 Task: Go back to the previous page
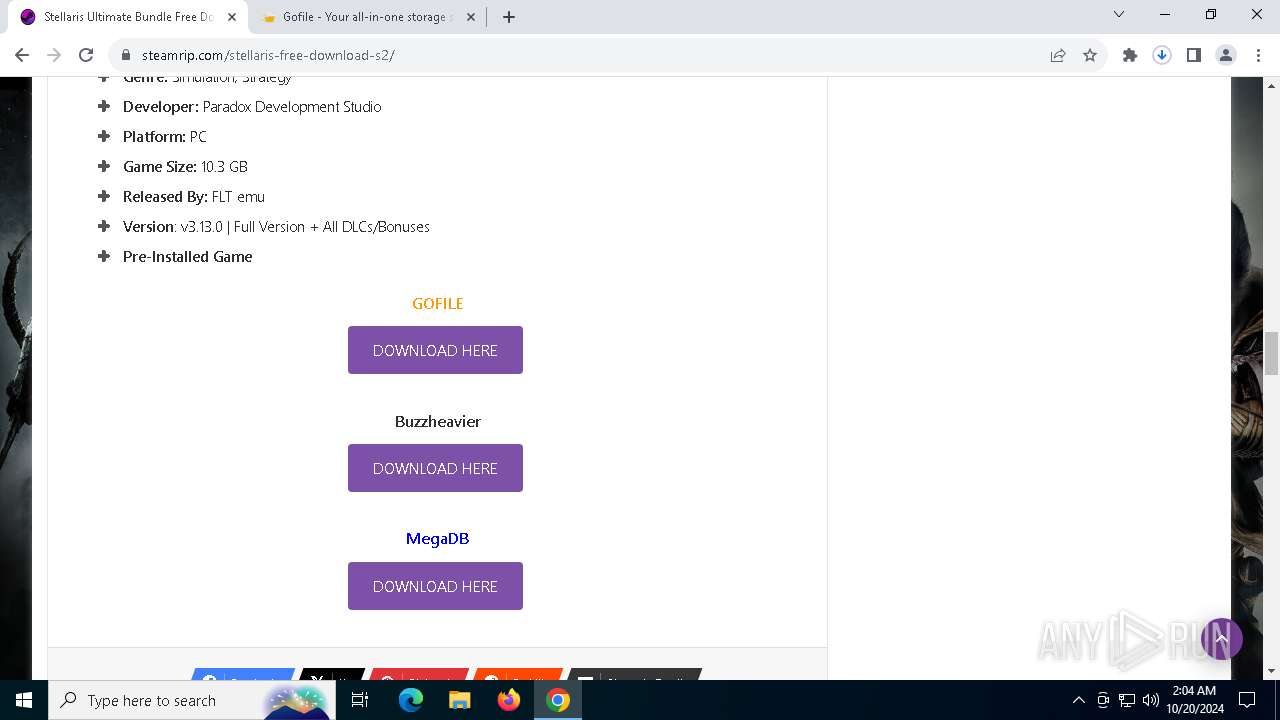tap(22, 55)
